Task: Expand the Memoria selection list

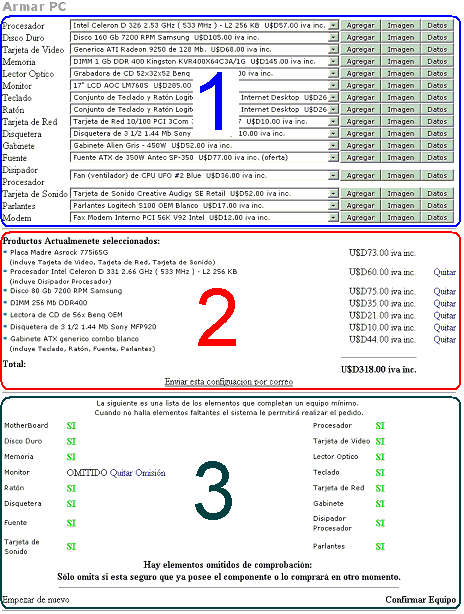Action: click(x=333, y=61)
